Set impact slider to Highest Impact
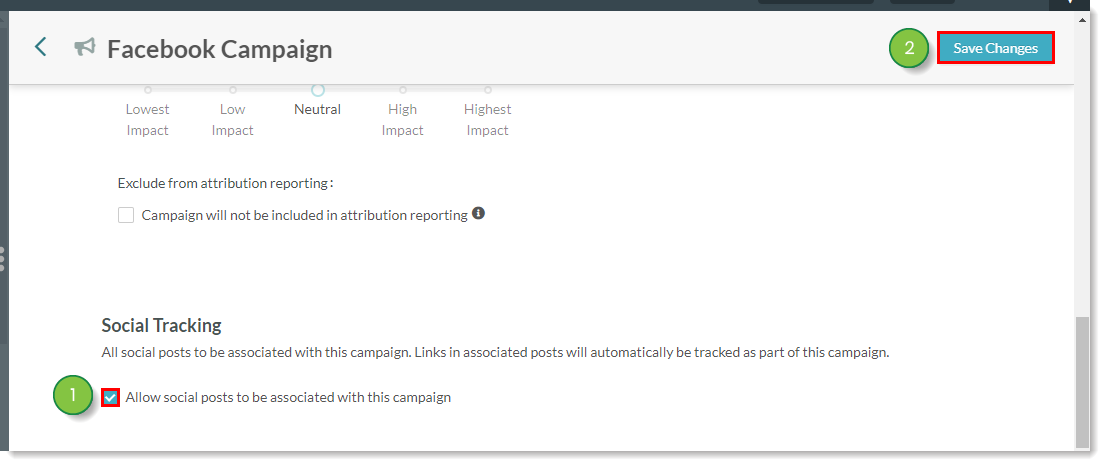Screen dimensions: 1105x466 [488, 90]
